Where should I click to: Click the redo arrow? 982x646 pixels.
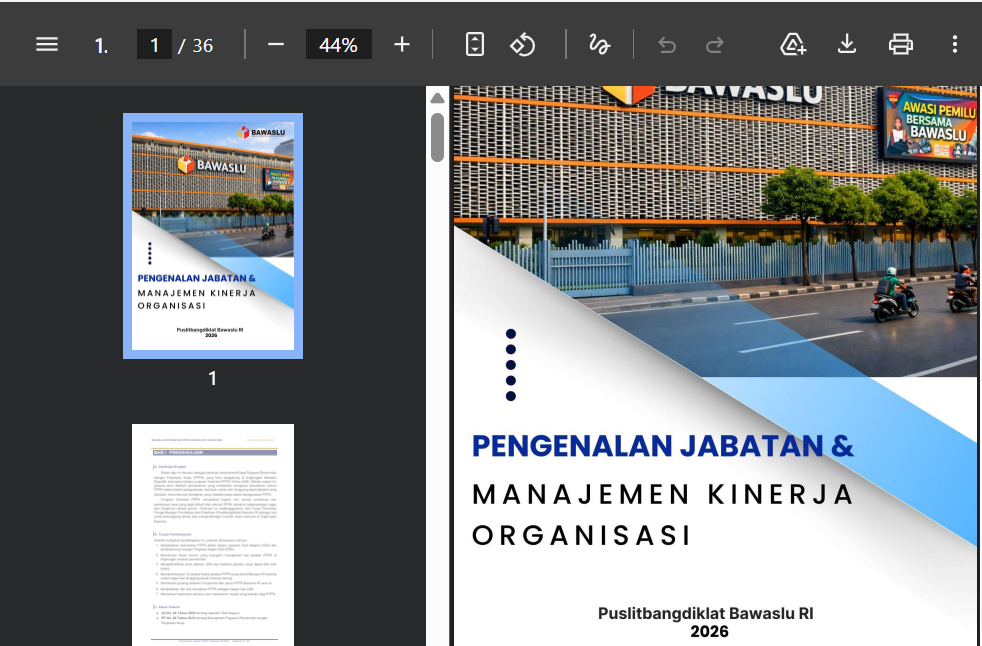(x=715, y=45)
